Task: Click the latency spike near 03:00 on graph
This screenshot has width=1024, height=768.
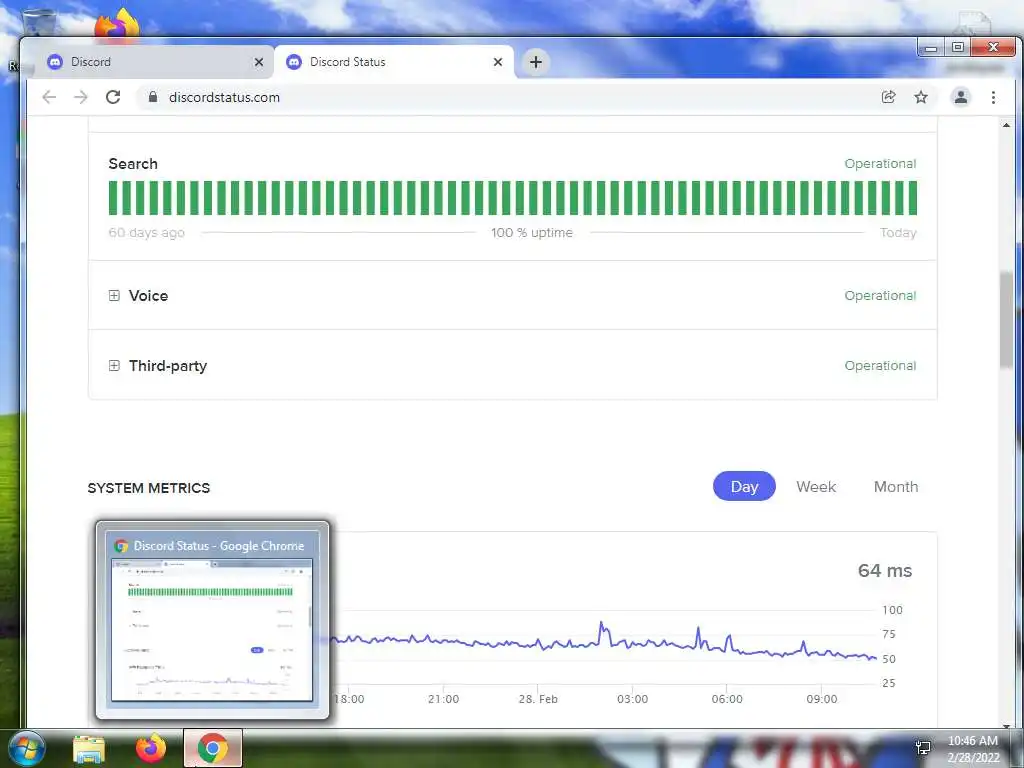Action: tap(601, 626)
